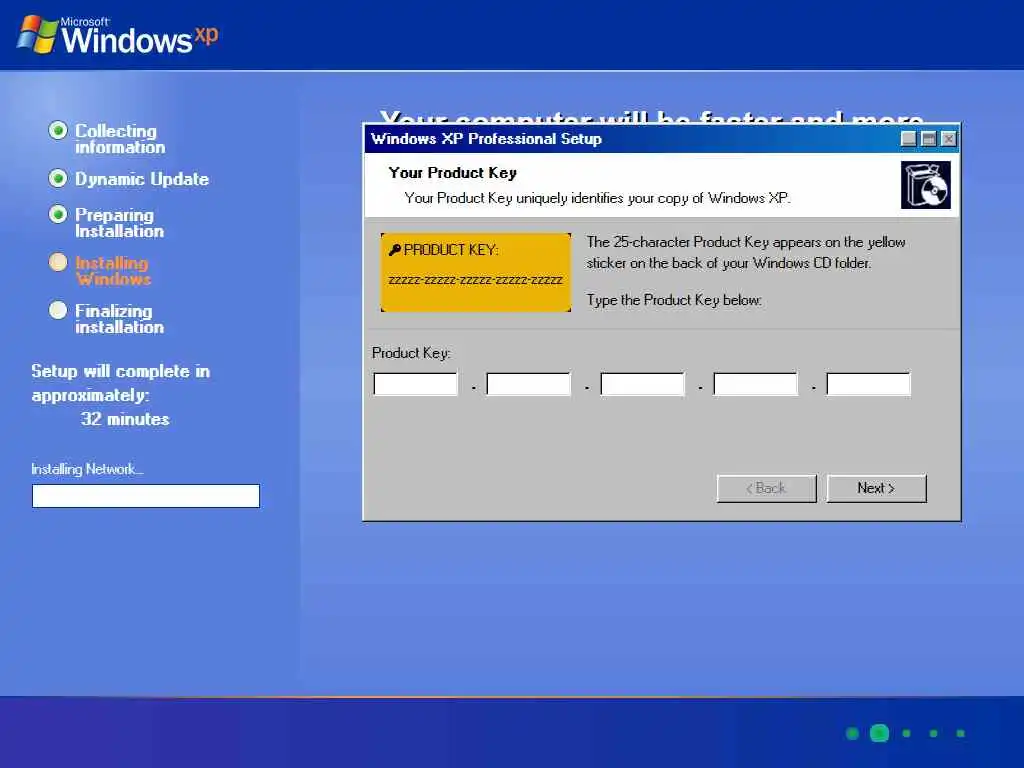The height and width of the screenshot is (768, 1024).
Task: Click the Finalizing installation step indicator
Action: (x=58, y=310)
